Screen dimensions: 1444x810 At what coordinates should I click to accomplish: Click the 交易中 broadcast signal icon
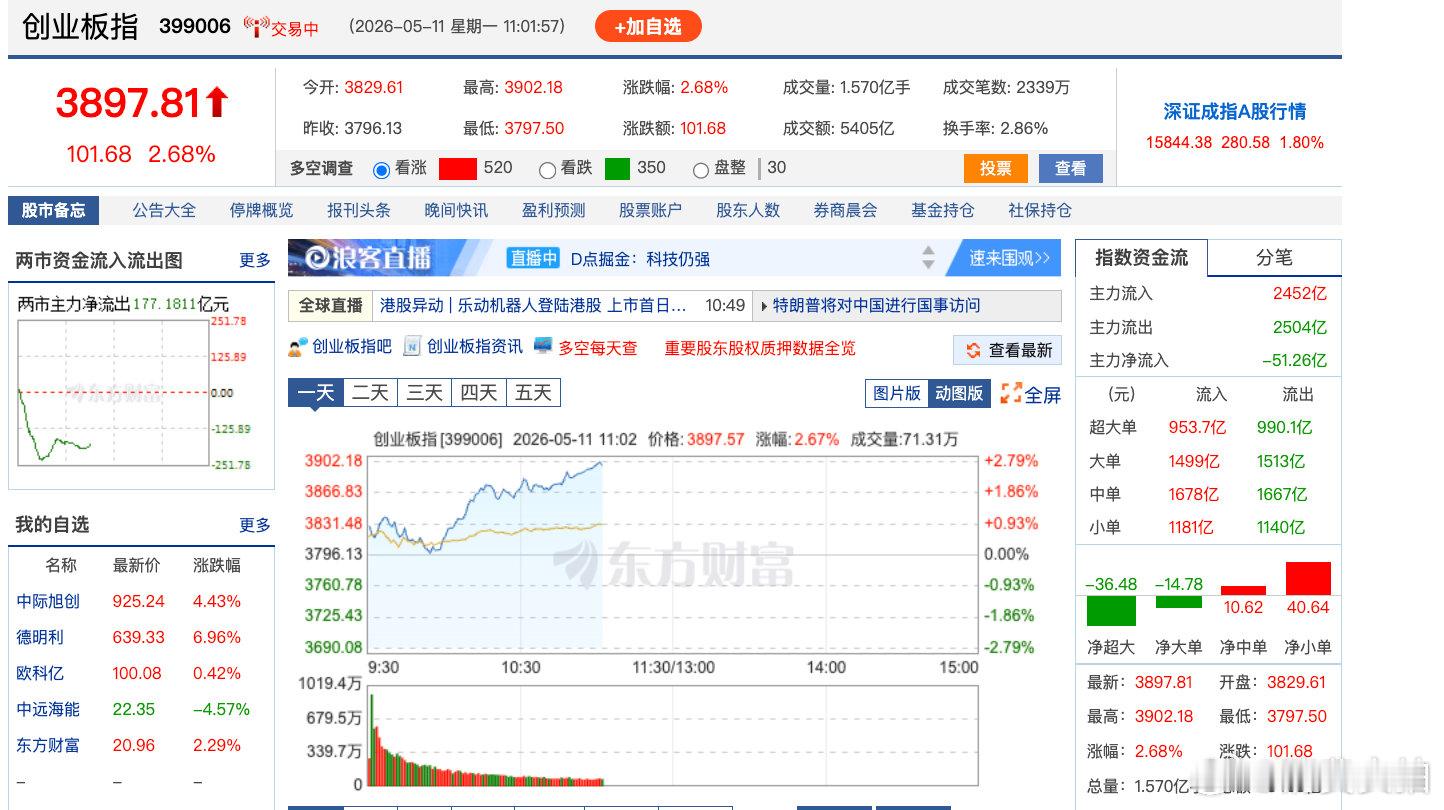pyautogui.click(x=256, y=27)
